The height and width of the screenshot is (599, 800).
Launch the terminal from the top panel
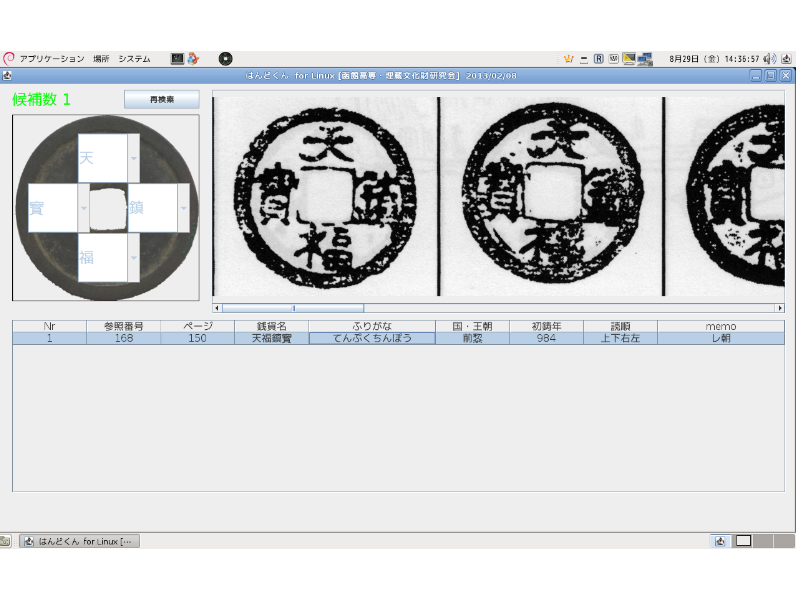[x=177, y=58]
